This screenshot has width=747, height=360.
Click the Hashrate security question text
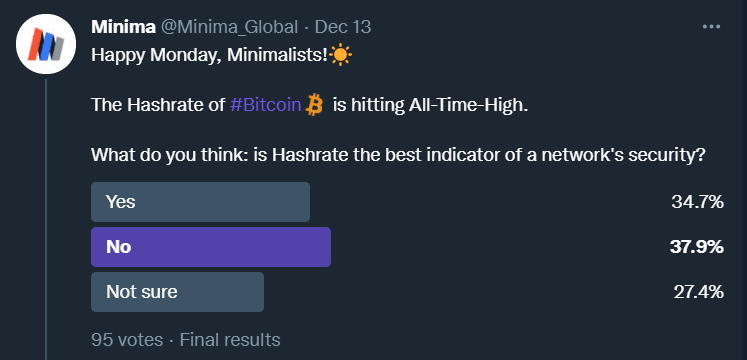(398, 155)
